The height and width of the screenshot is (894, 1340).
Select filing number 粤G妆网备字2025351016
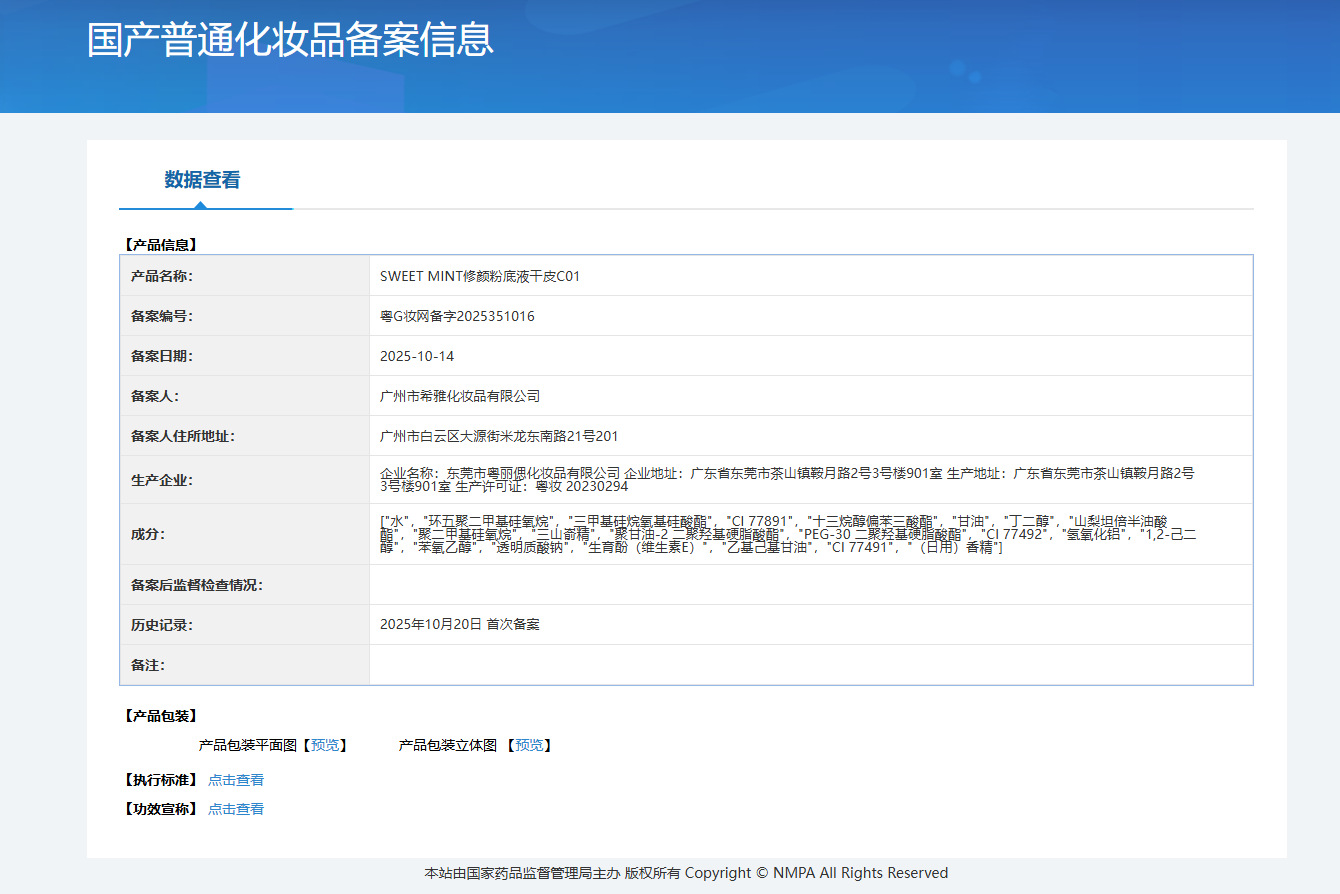[x=457, y=316]
